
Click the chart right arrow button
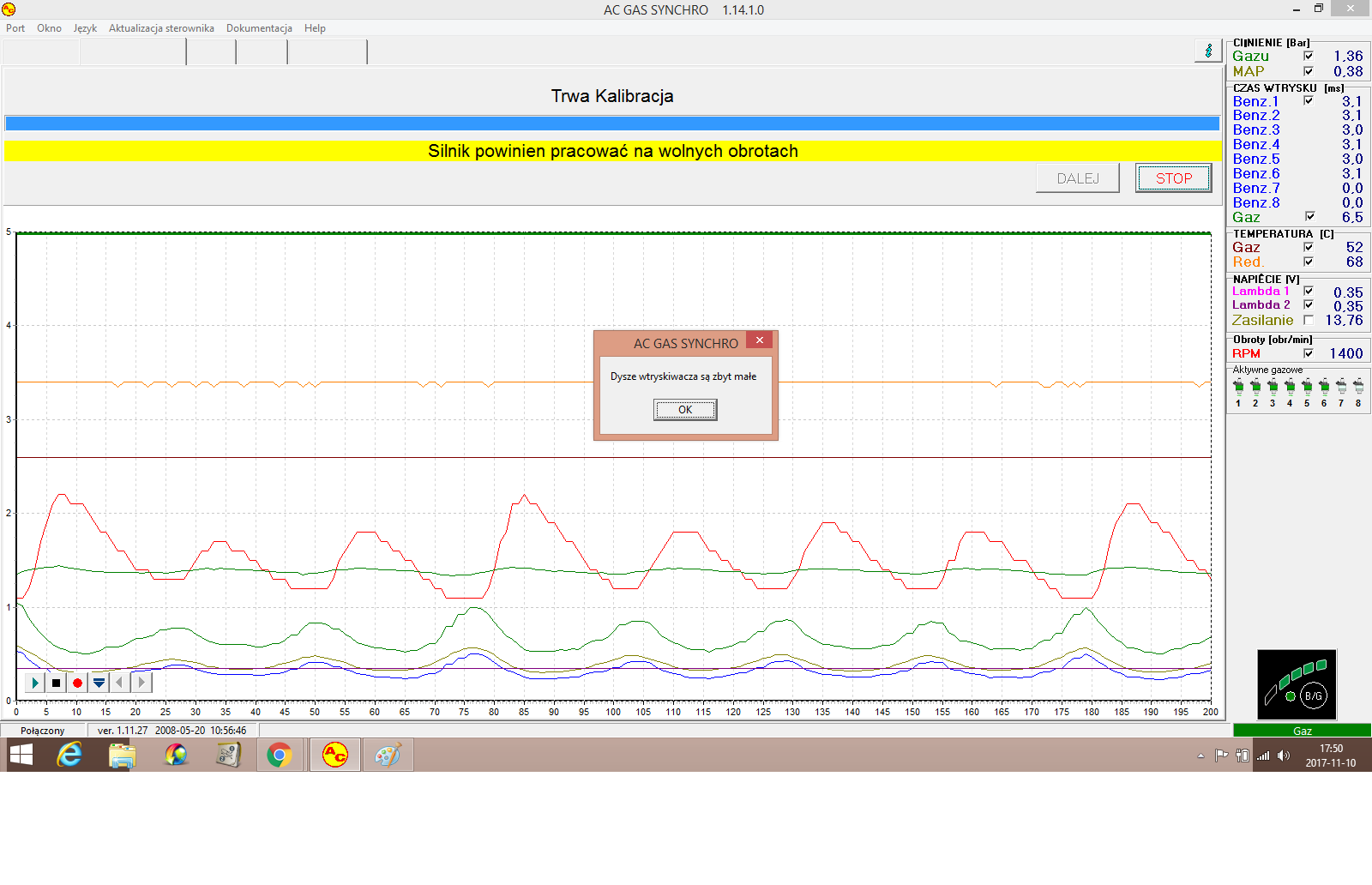tap(141, 683)
